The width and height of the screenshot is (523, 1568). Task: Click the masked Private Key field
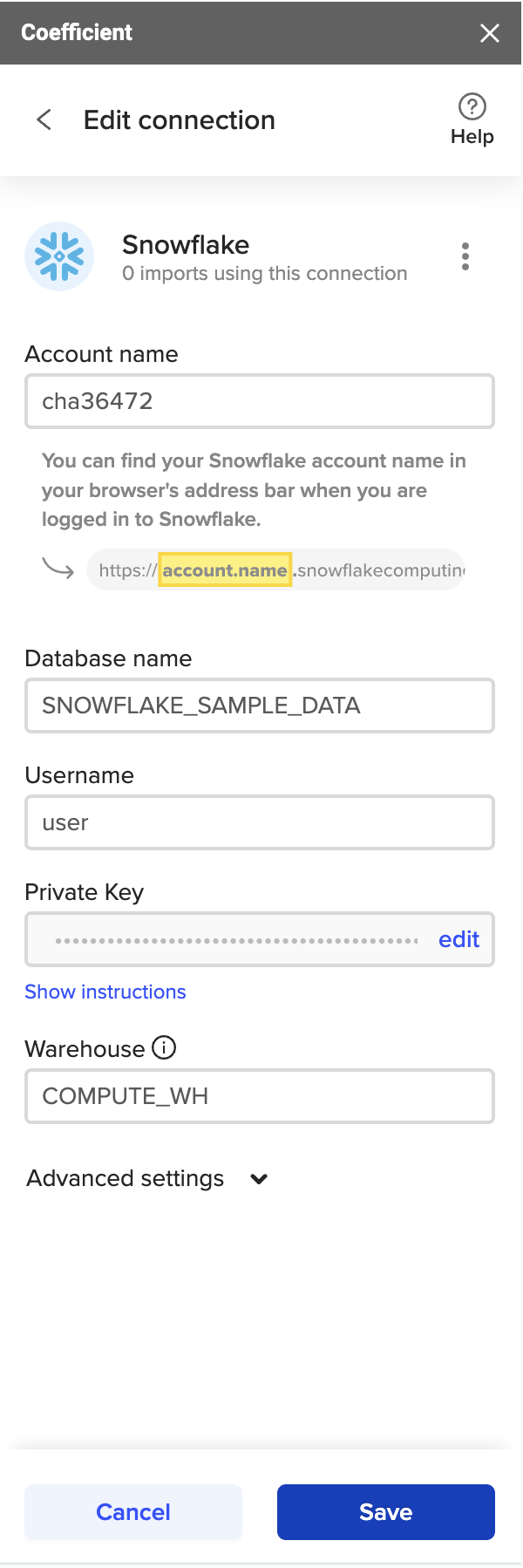point(235,940)
